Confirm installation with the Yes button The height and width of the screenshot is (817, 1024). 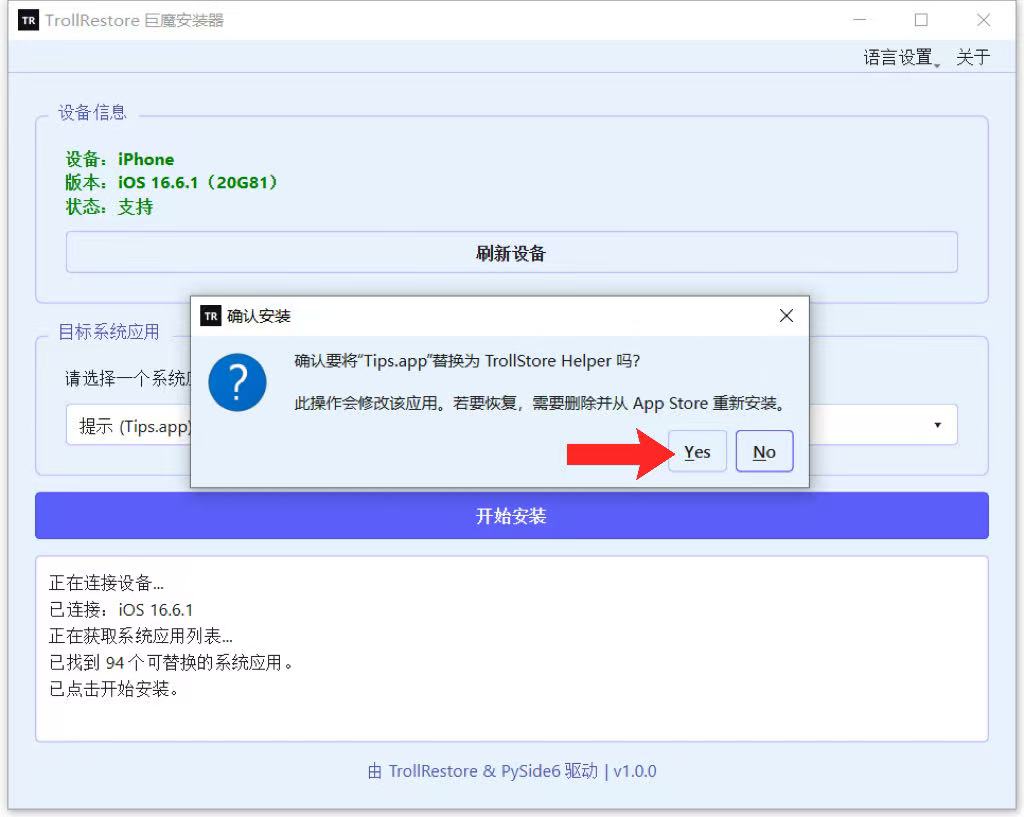pyautogui.click(x=697, y=451)
